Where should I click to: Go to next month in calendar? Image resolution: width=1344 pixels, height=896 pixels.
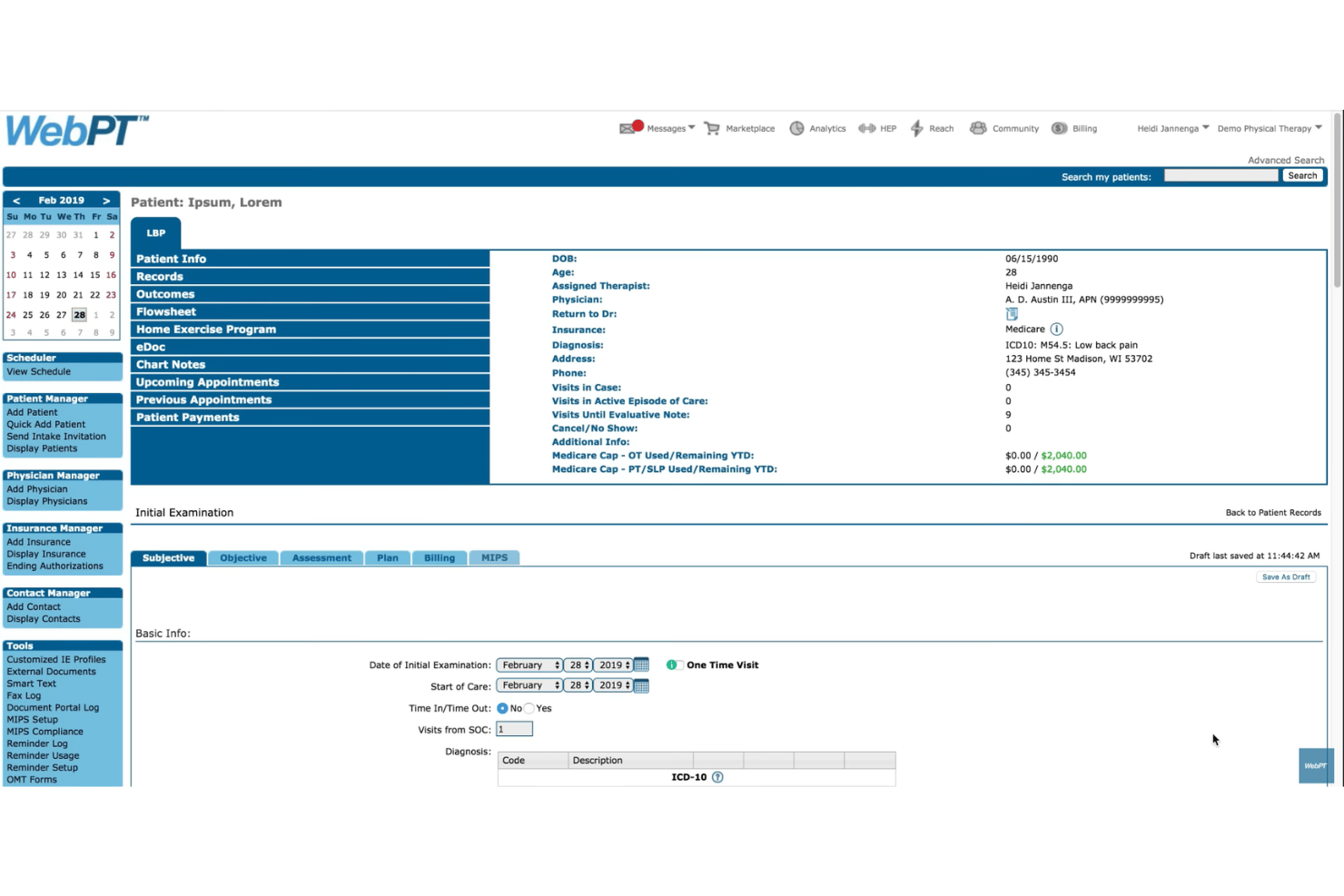pyautogui.click(x=106, y=201)
